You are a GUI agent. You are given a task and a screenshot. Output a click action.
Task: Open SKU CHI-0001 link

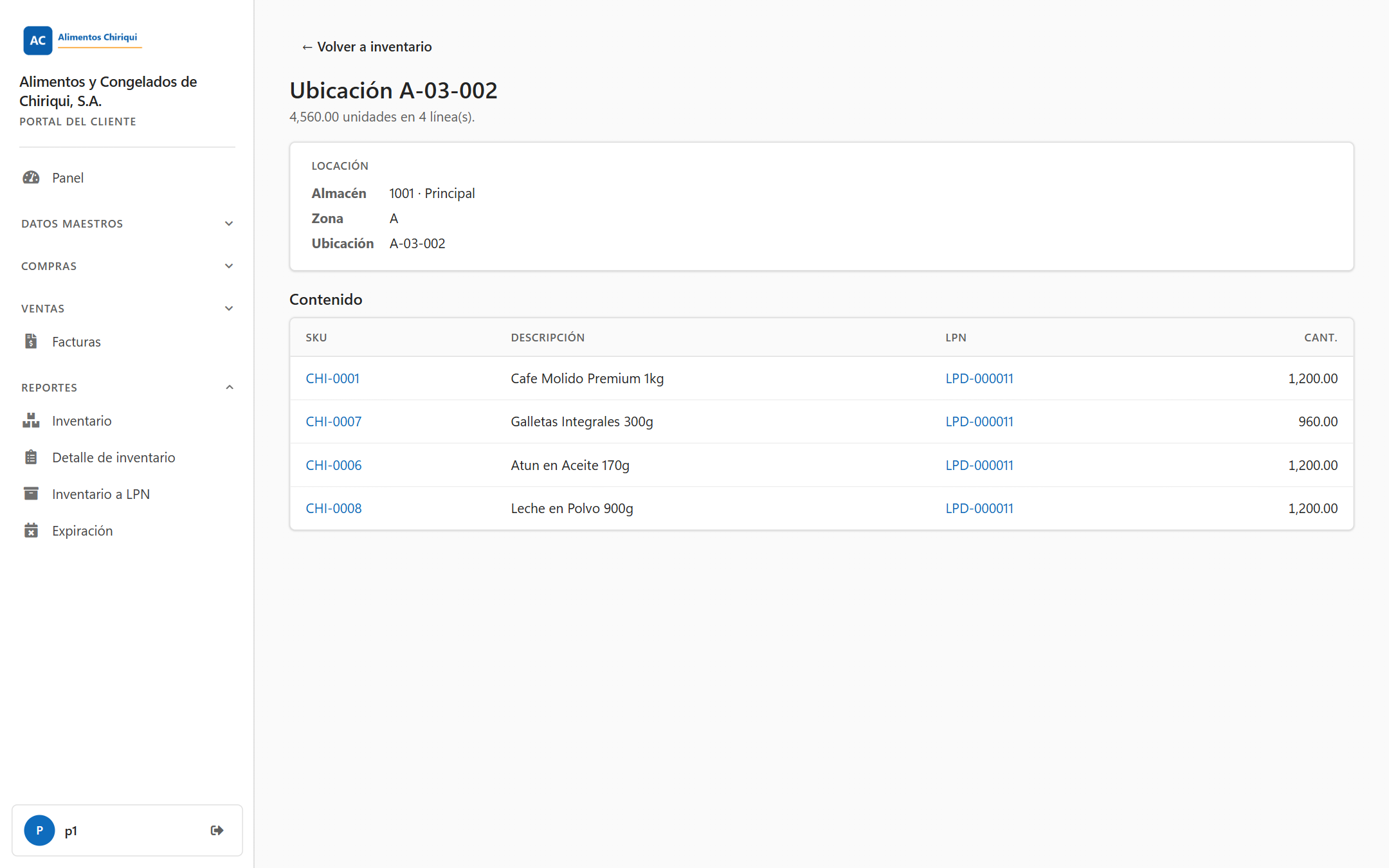[x=332, y=378]
